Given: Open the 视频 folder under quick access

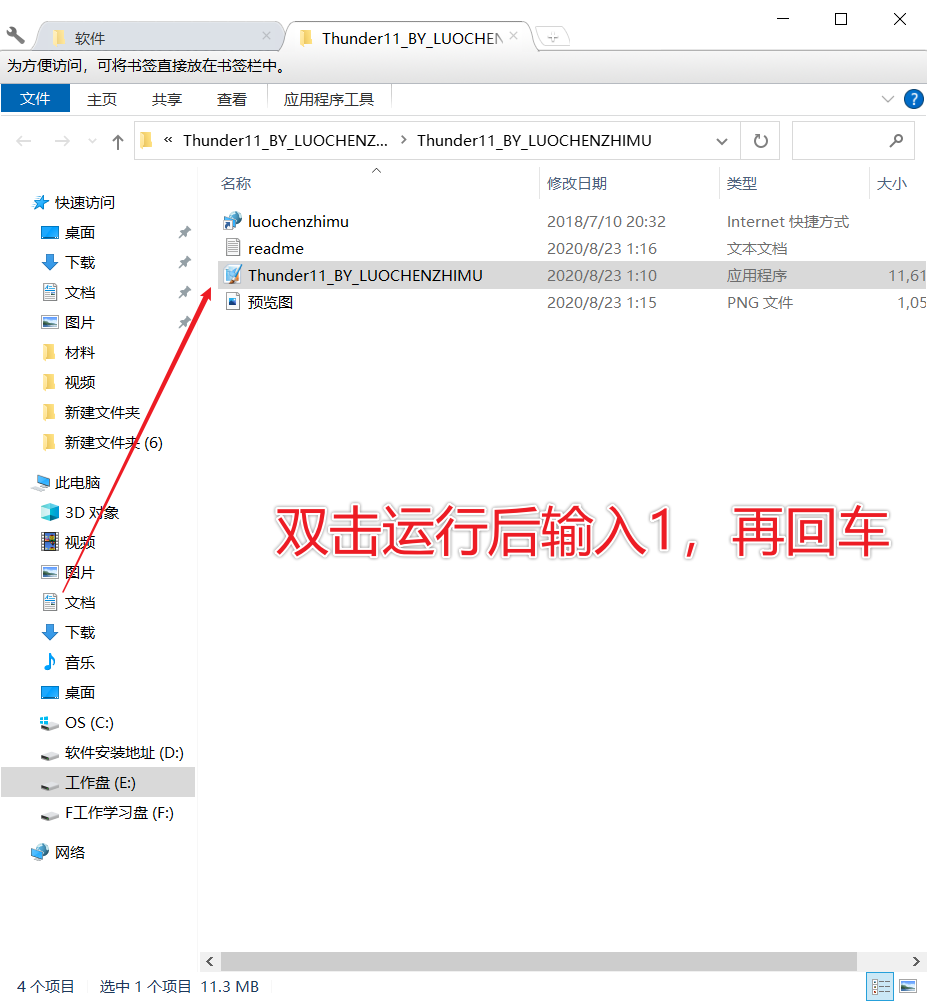Looking at the screenshot, I should tap(80, 382).
